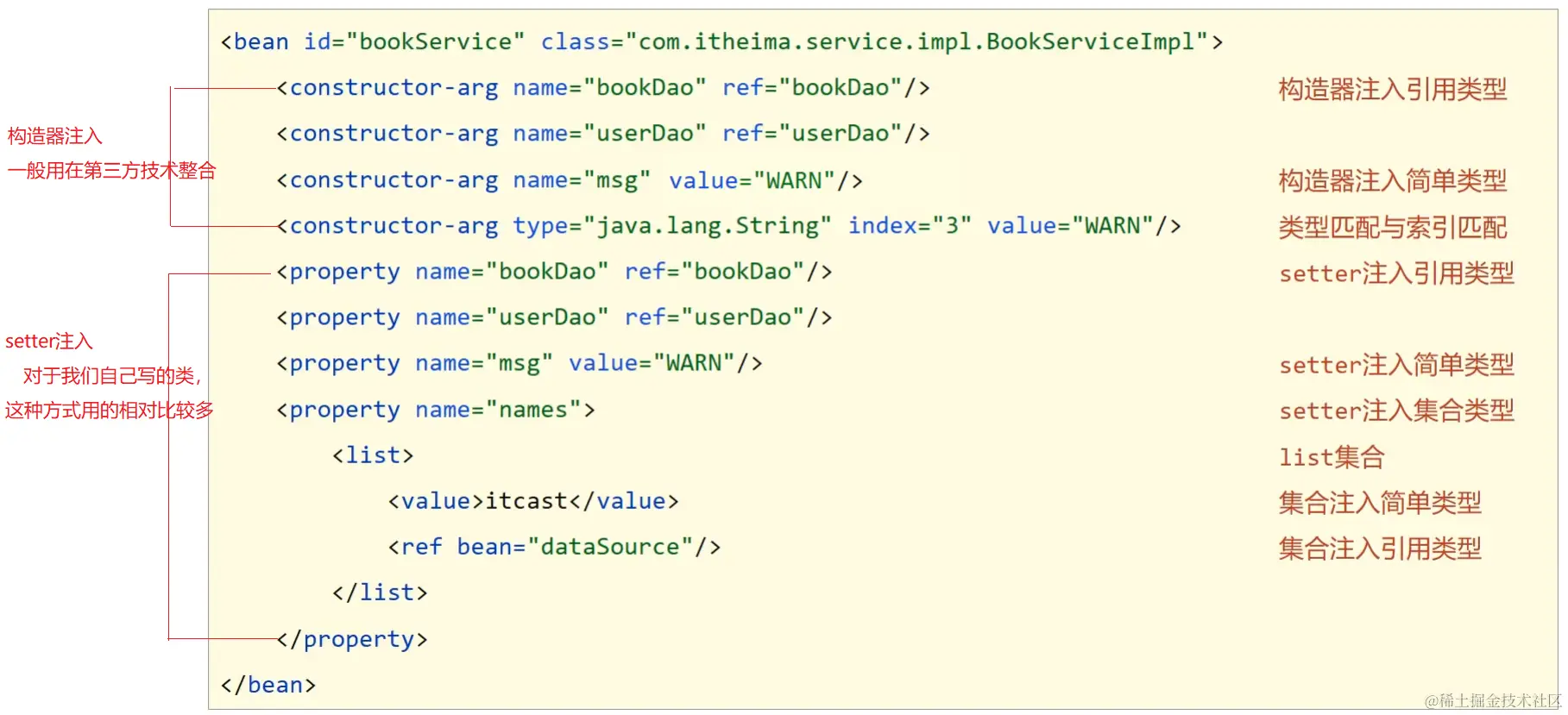Click the annotation 构造器注入引用类型
Viewport: 1568px width, 715px height.
[1393, 89]
